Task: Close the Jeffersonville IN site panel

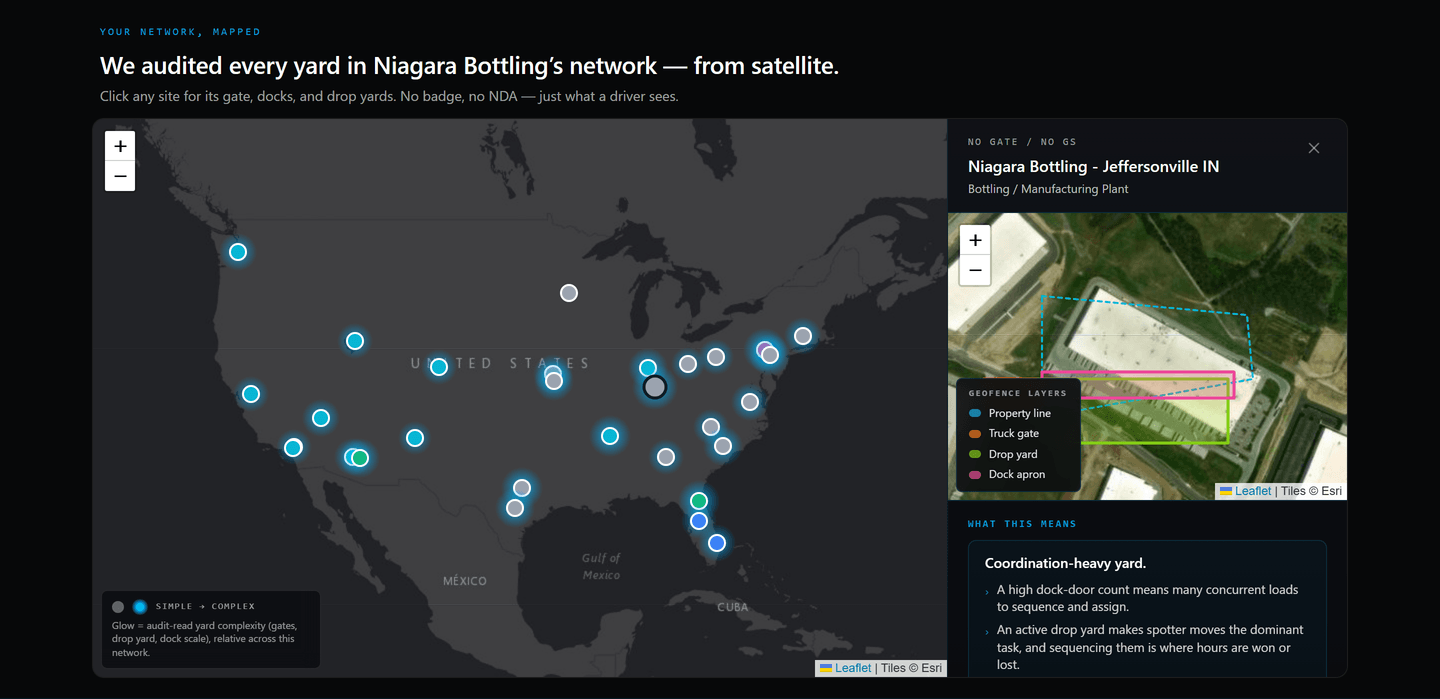Action: 1314,148
